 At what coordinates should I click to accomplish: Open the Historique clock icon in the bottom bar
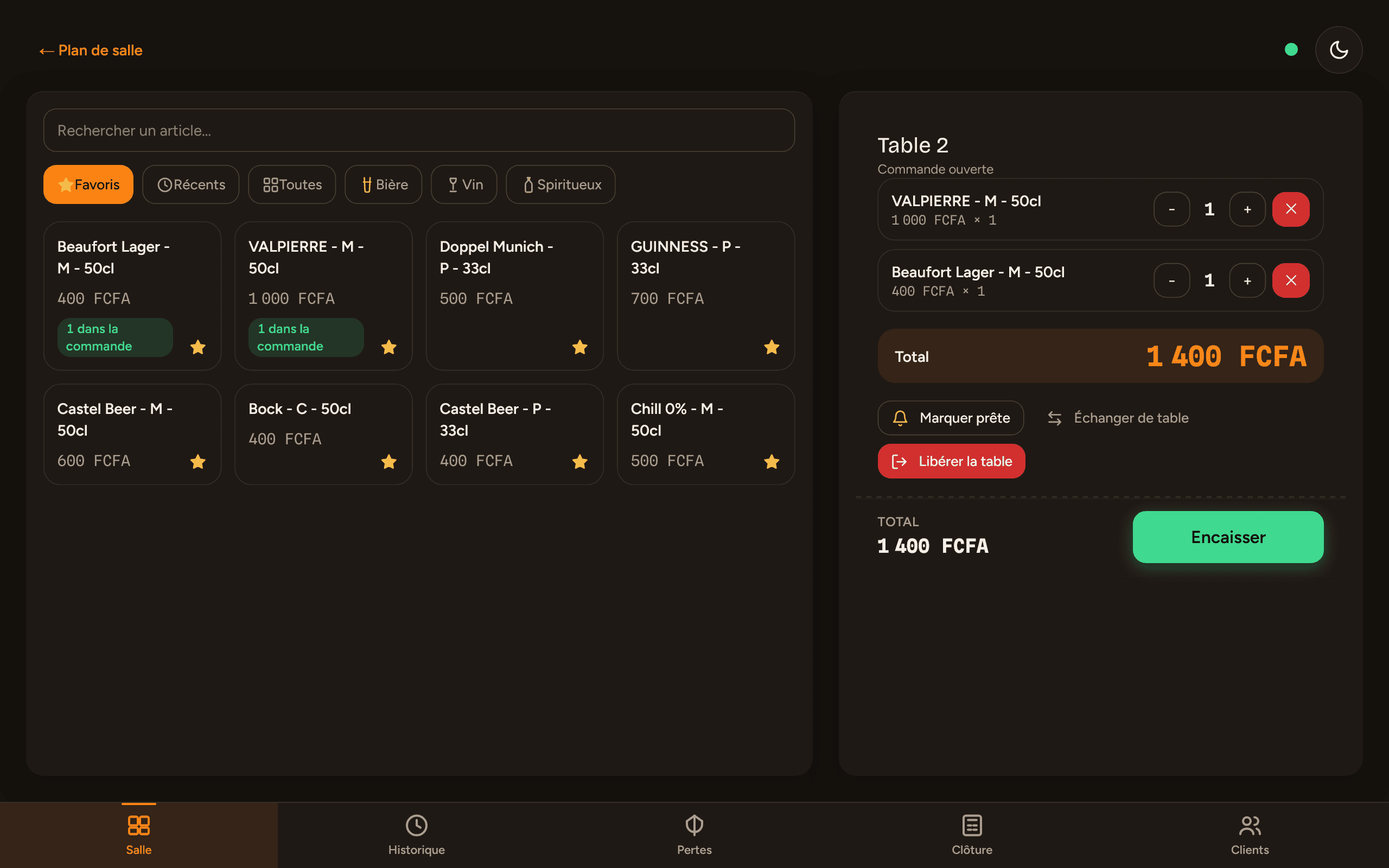click(417, 826)
